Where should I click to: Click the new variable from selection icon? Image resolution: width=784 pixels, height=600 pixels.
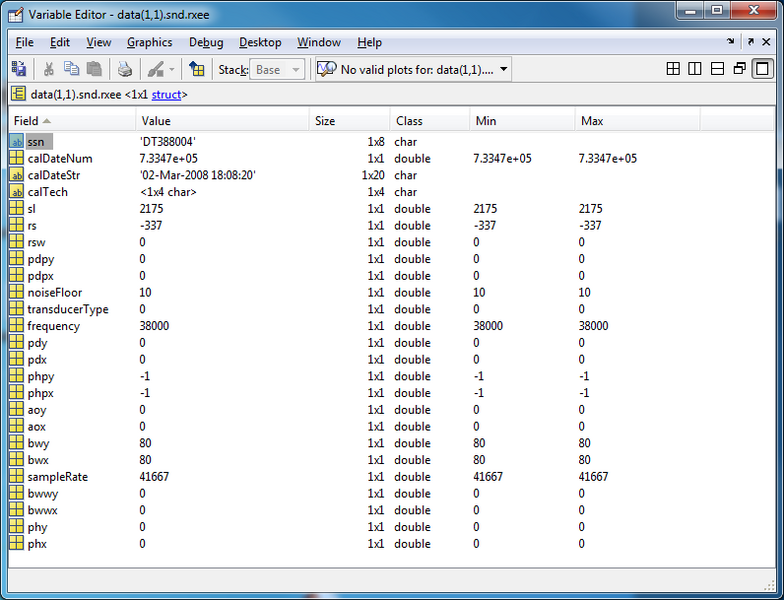[19, 69]
